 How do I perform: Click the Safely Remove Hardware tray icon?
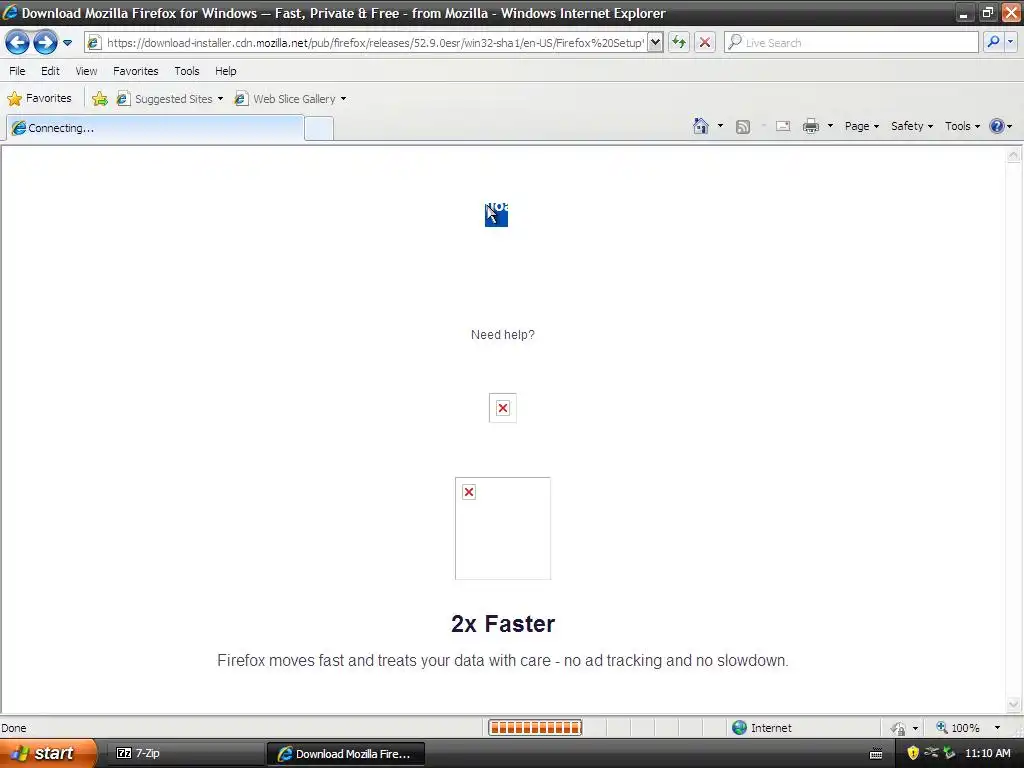[x=949, y=754]
